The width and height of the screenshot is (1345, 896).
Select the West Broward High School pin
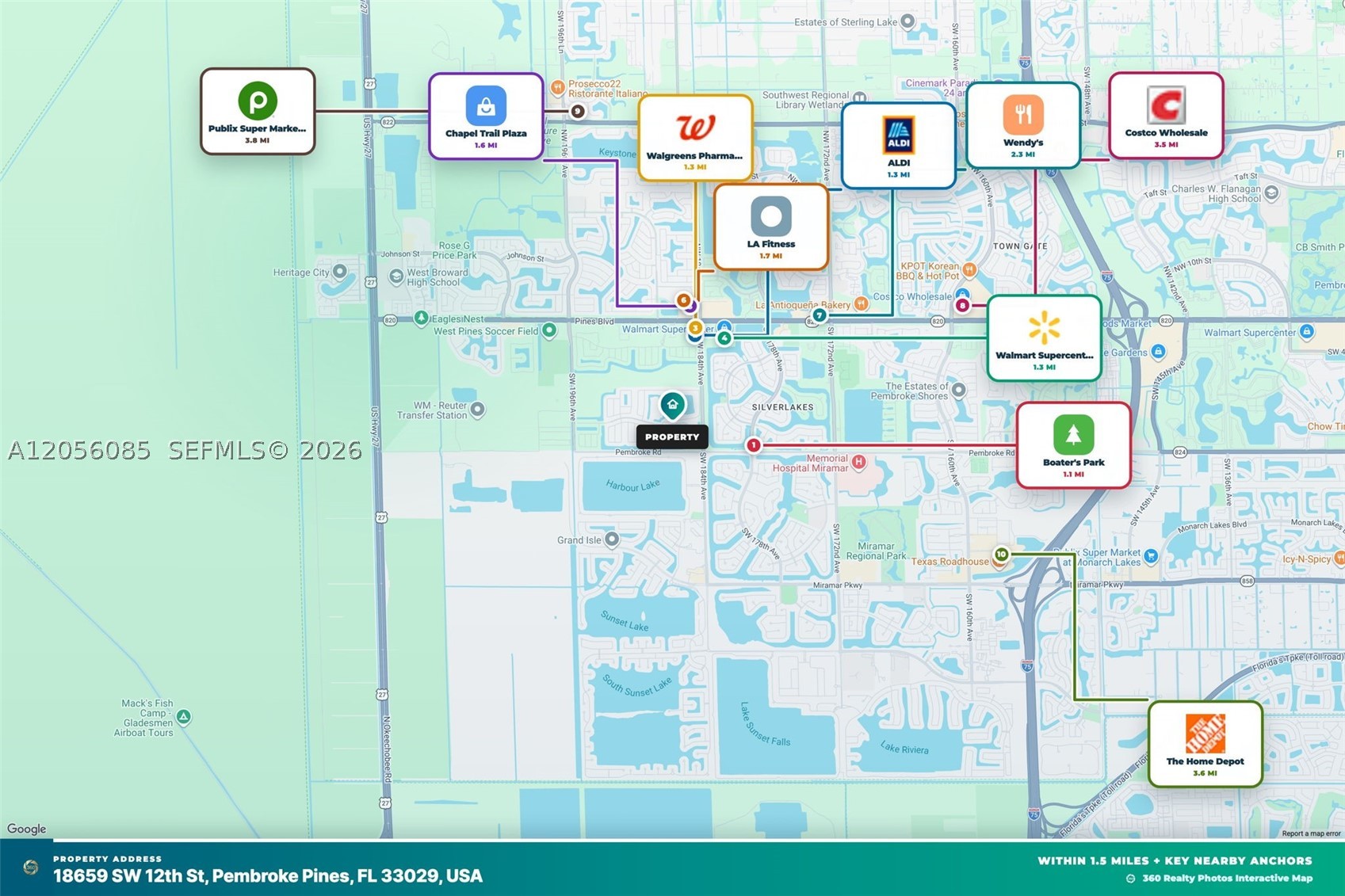tap(396, 276)
